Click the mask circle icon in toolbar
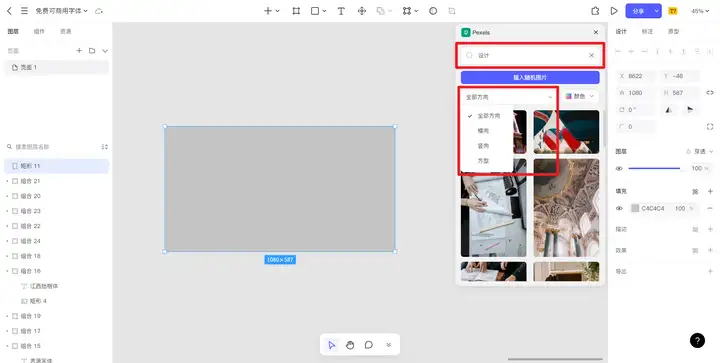This screenshot has height=363, width=720. point(433,11)
